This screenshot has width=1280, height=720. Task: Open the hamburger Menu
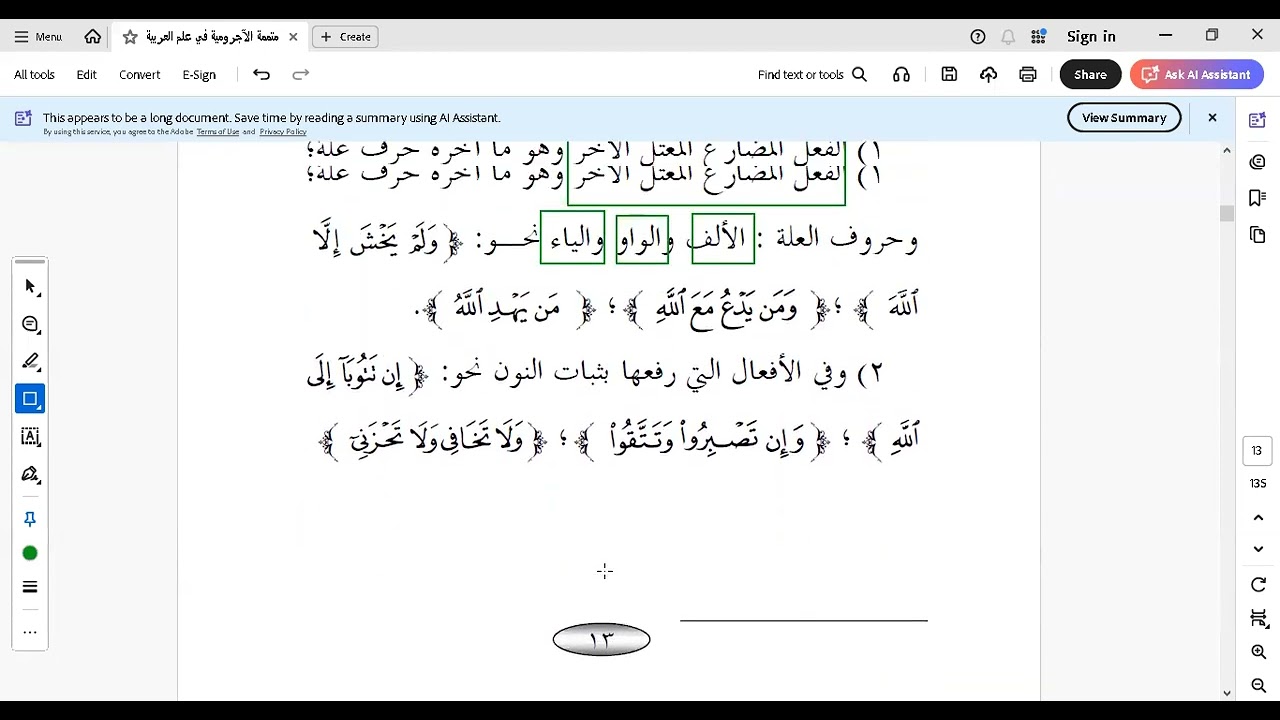[38, 37]
